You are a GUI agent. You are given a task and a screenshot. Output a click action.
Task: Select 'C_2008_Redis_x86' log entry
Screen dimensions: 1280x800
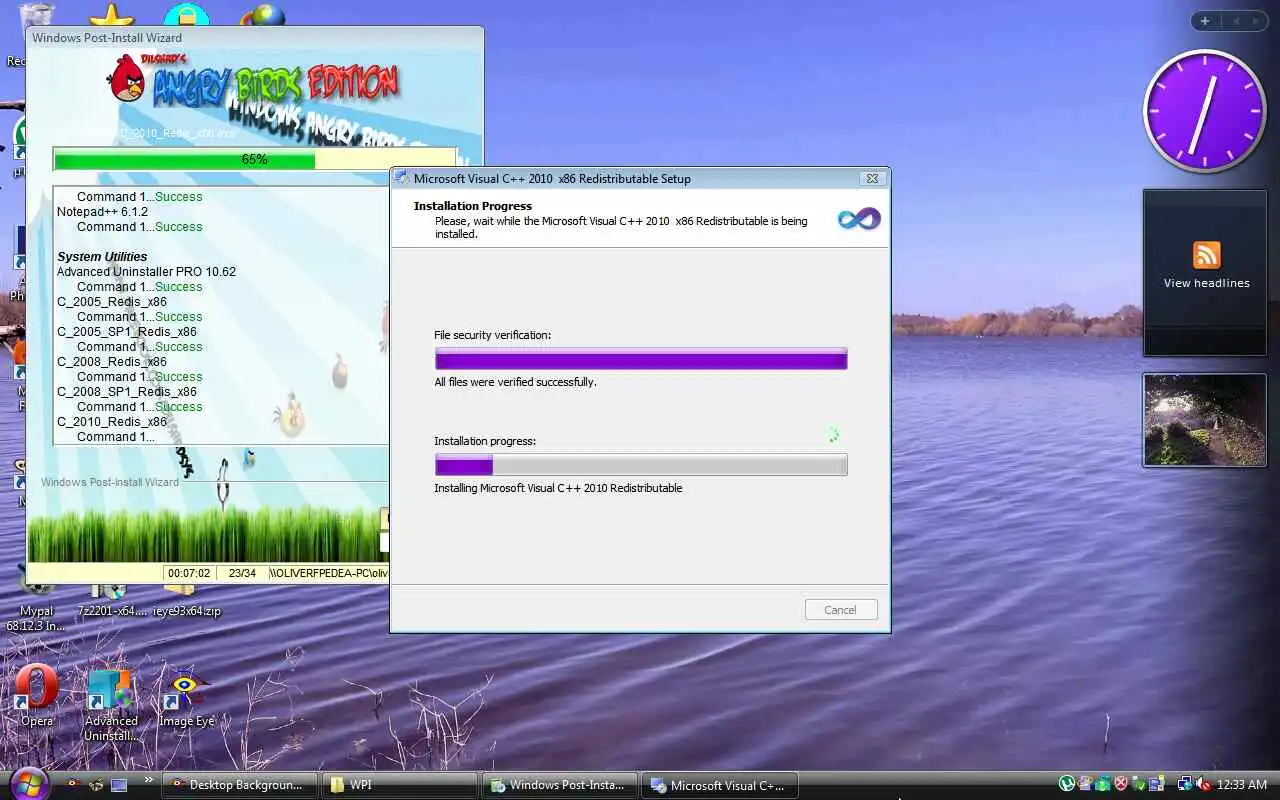[112, 362]
